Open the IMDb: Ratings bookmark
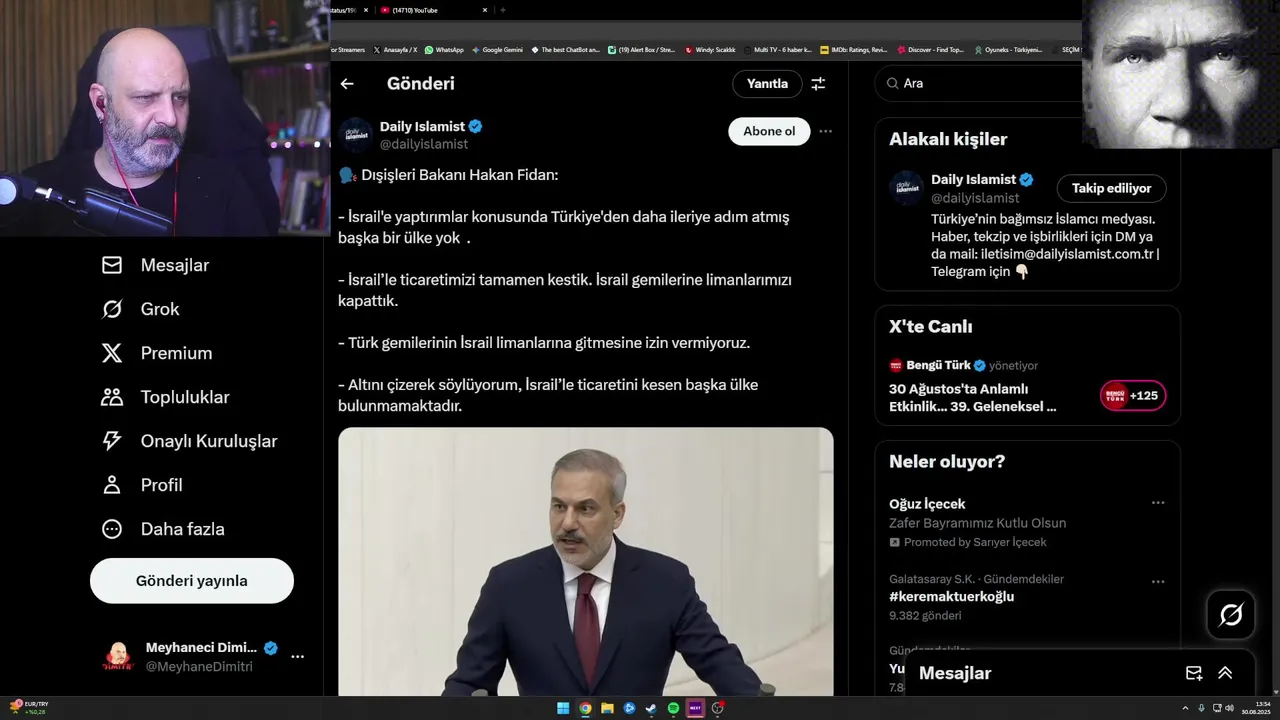Screen dimensions: 1280x720 tap(853, 49)
